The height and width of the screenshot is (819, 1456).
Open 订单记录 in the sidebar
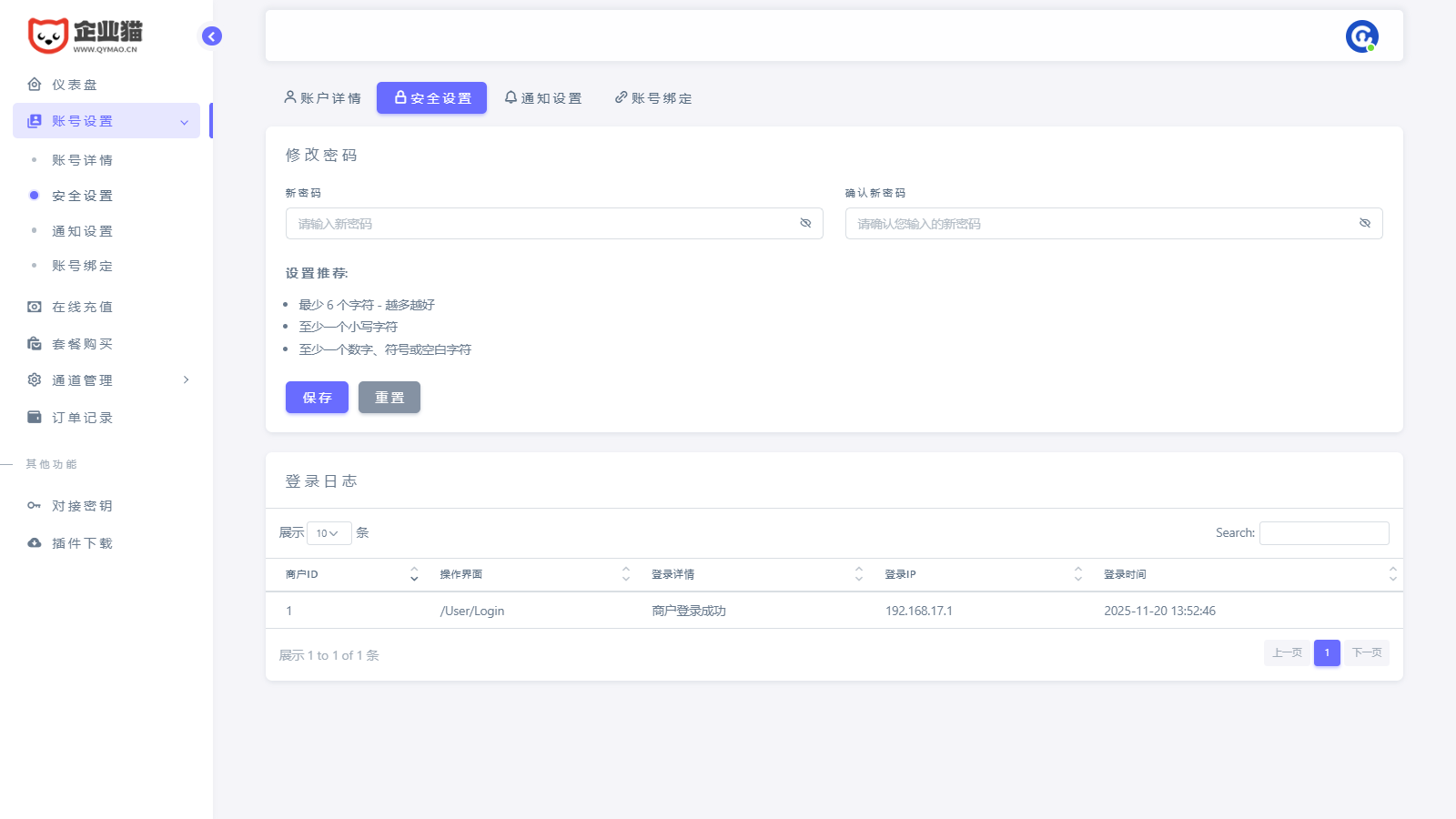[82, 418]
